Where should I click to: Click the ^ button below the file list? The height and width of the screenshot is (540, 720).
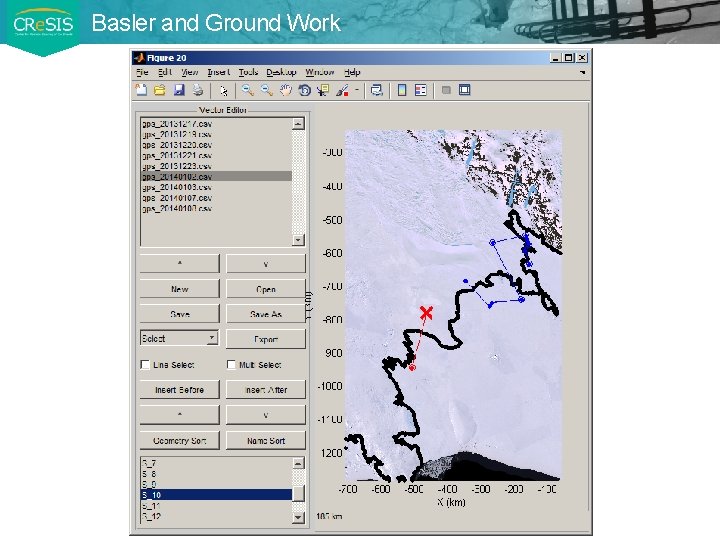180,264
